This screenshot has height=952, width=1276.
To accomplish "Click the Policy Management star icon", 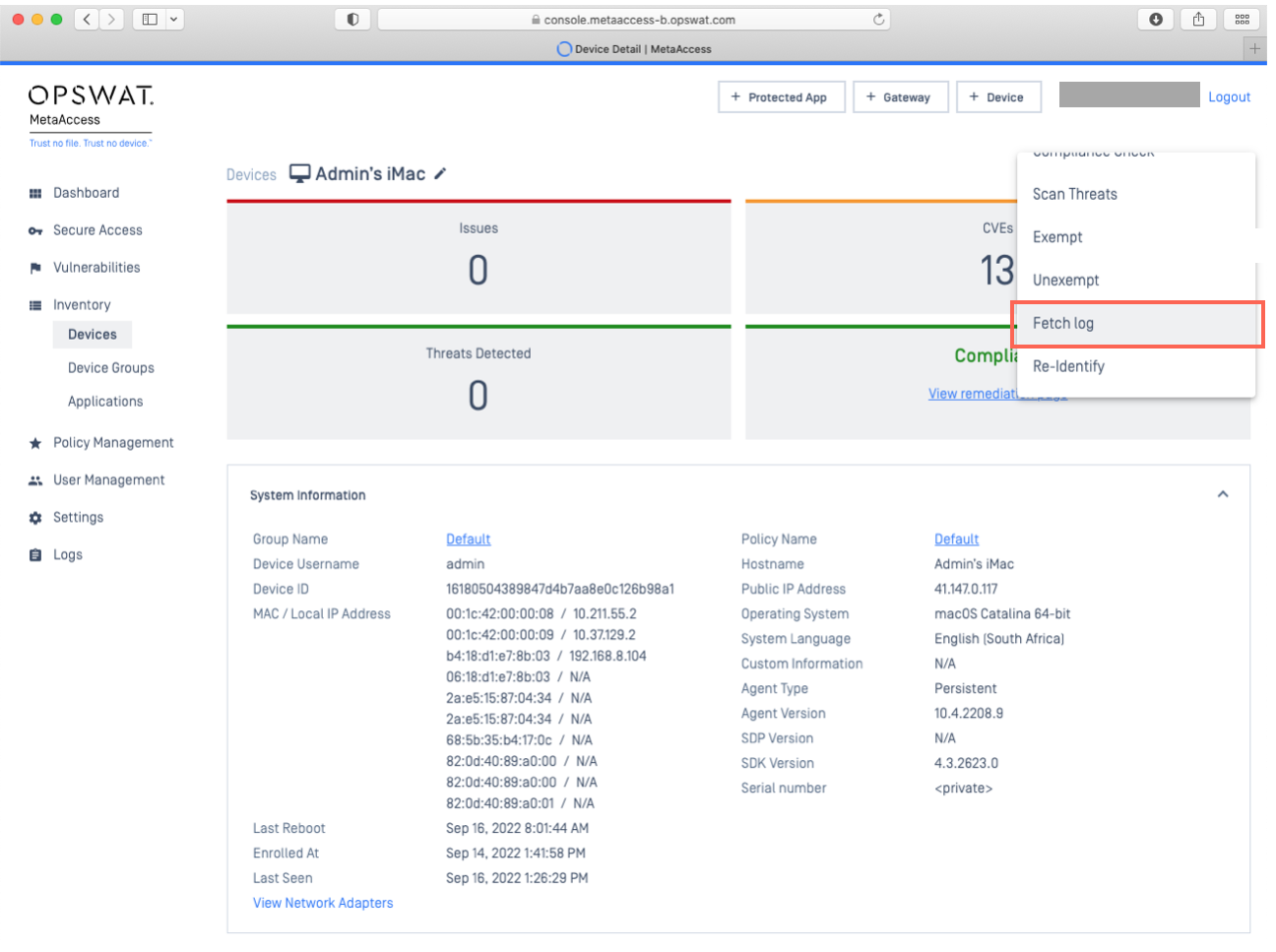I will click(35, 444).
